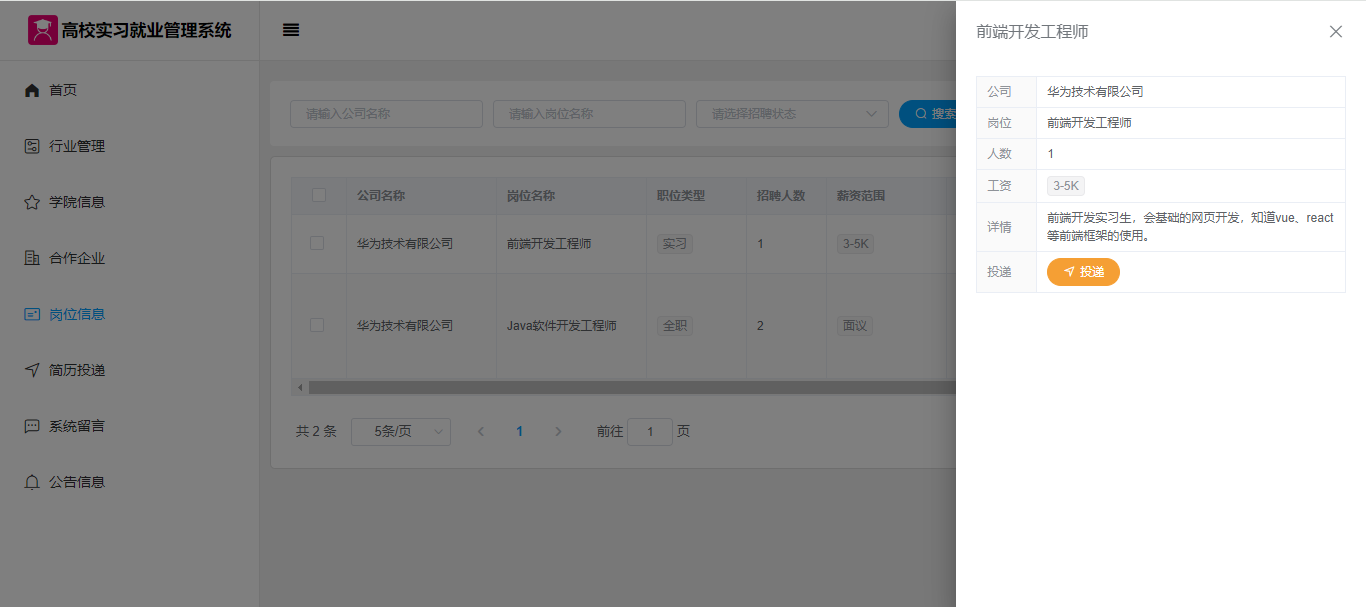This screenshot has height=607, width=1366.
Task: Click the blue 搜索 button
Action: [928, 114]
